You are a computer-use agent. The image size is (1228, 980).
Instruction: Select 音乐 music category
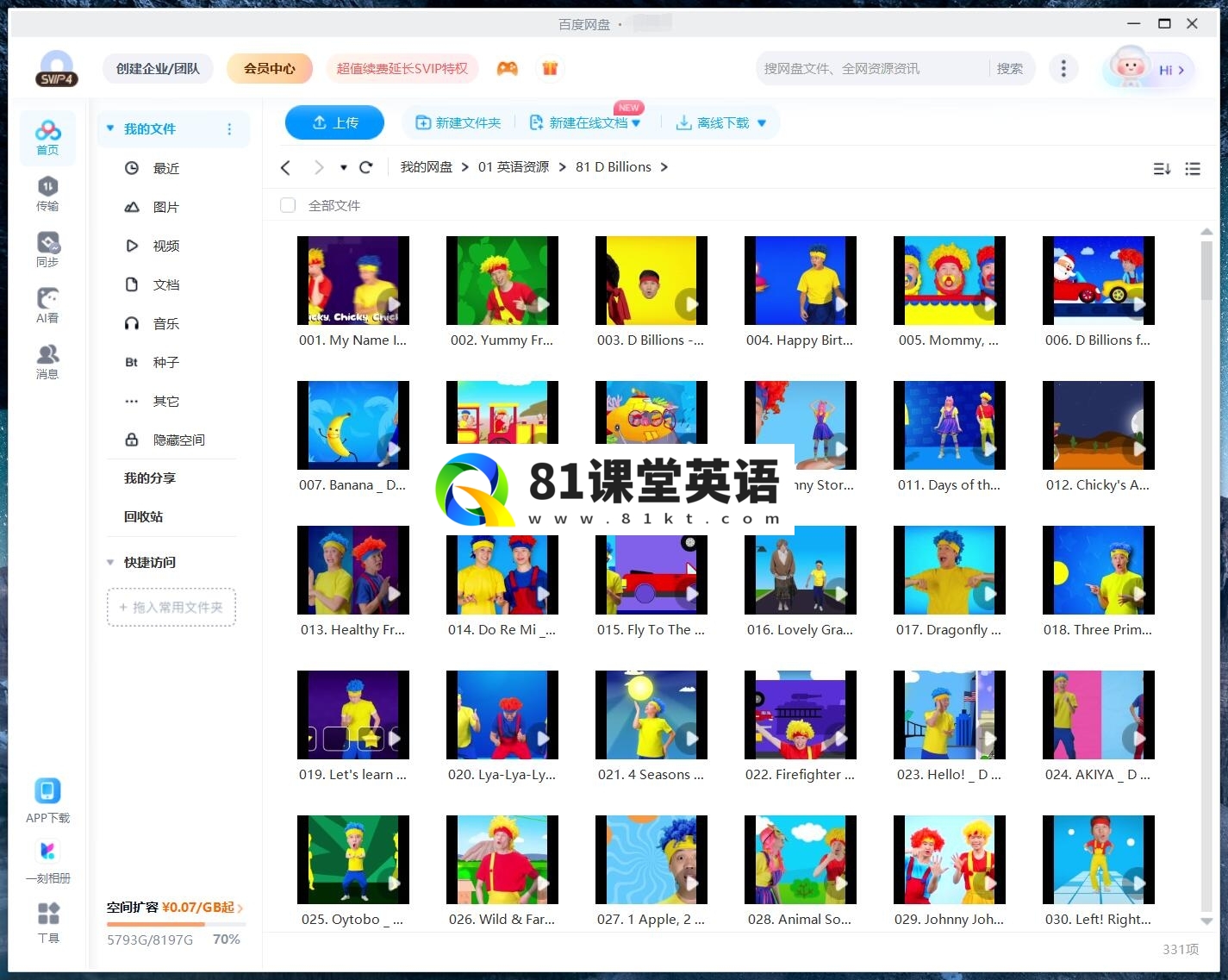[166, 323]
